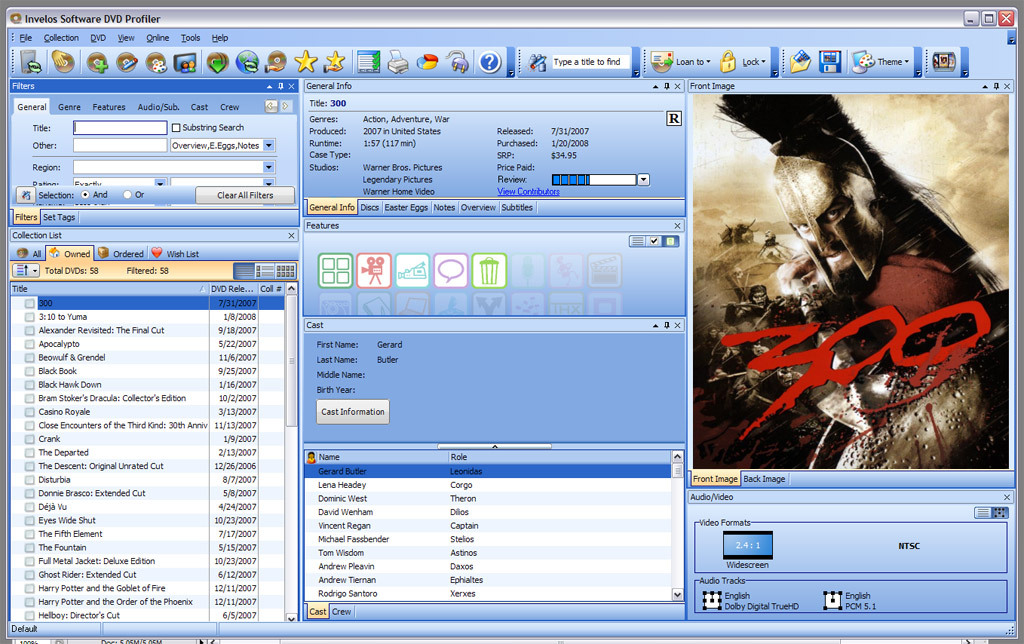Expand the Region combo box
The height and width of the screenshot is (644, 1024).
coord(269,167)
